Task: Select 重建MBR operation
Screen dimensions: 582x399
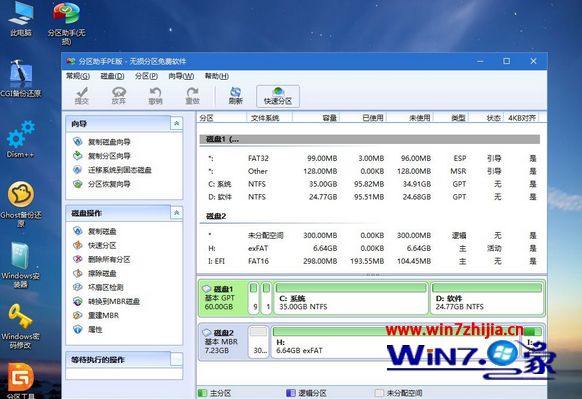Action: click(96, 315)
